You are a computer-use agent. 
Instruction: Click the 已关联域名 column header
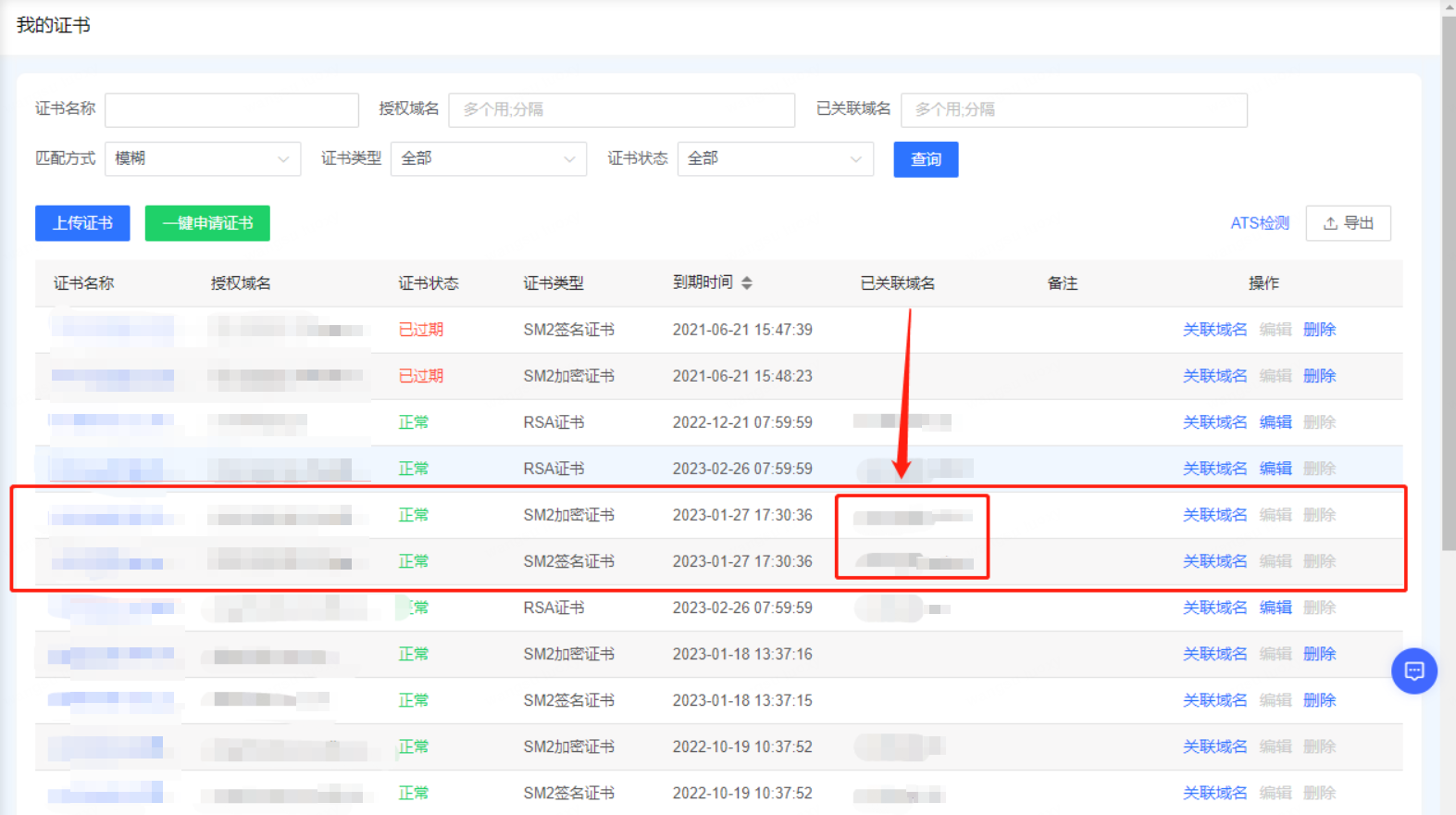(898, 283)
